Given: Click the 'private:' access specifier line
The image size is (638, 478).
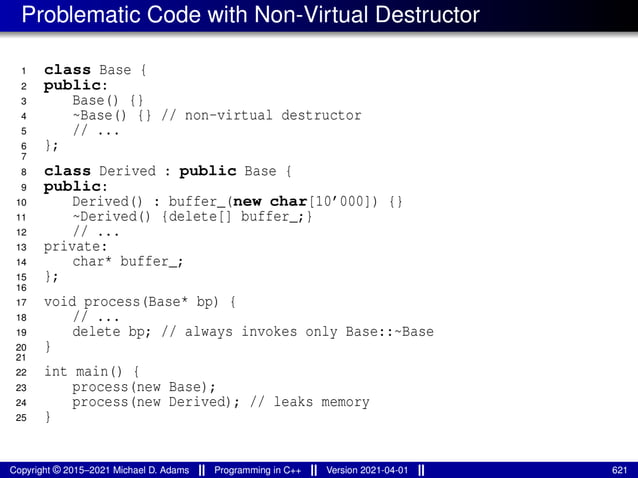Looking at the screenshot, I should click(x=76, y=247).
